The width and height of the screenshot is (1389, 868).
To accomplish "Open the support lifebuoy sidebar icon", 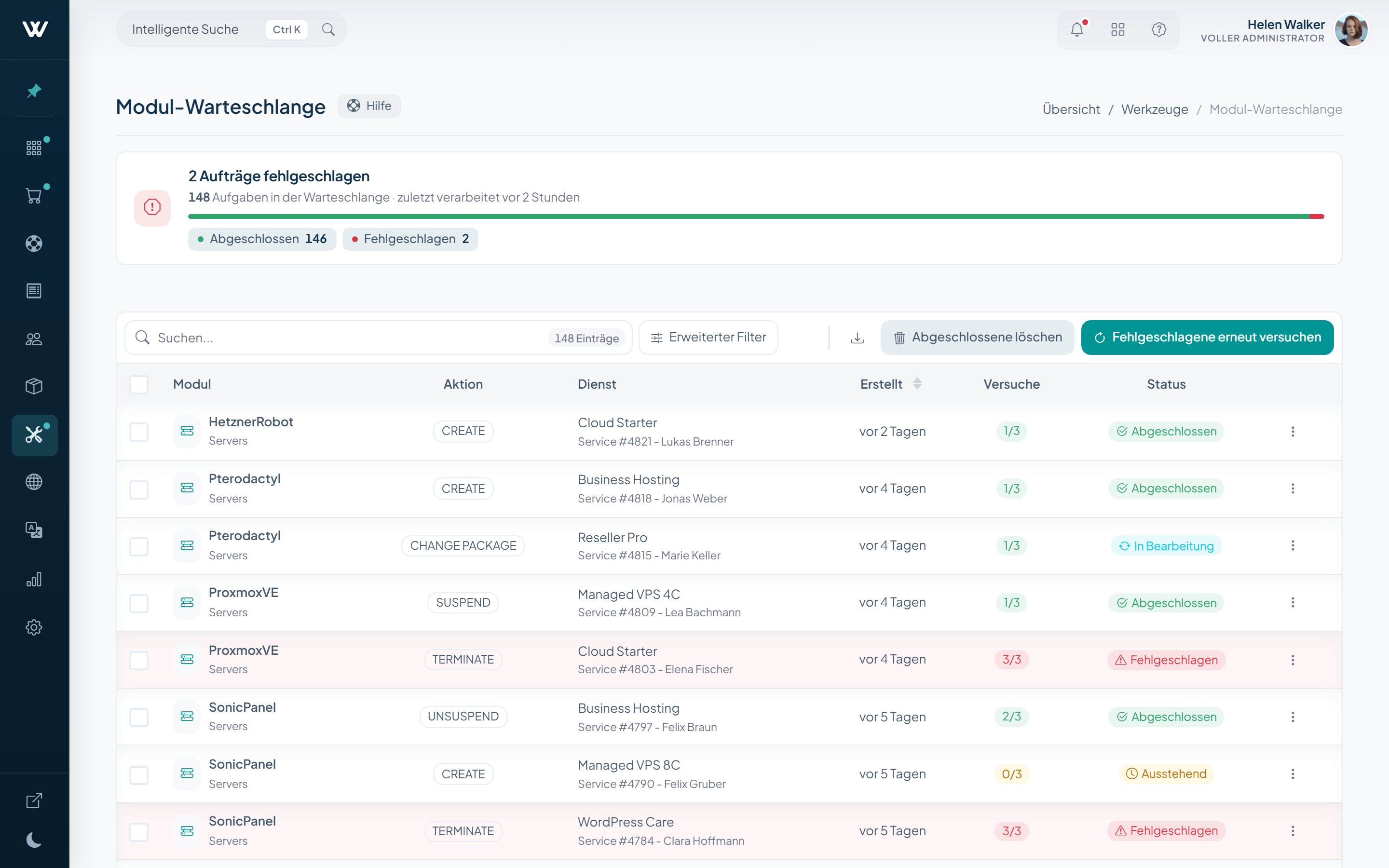I will pyautogui.click(x=34, y=244).
